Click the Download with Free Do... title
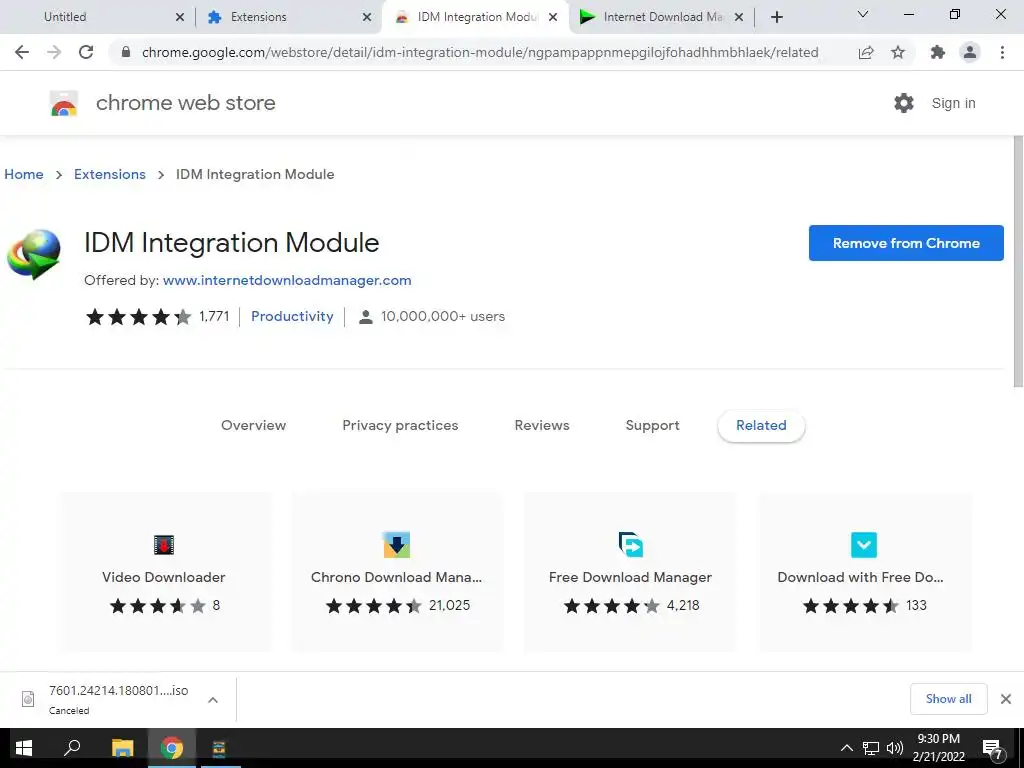The image size is (1024, 768). tap(860, 577)
